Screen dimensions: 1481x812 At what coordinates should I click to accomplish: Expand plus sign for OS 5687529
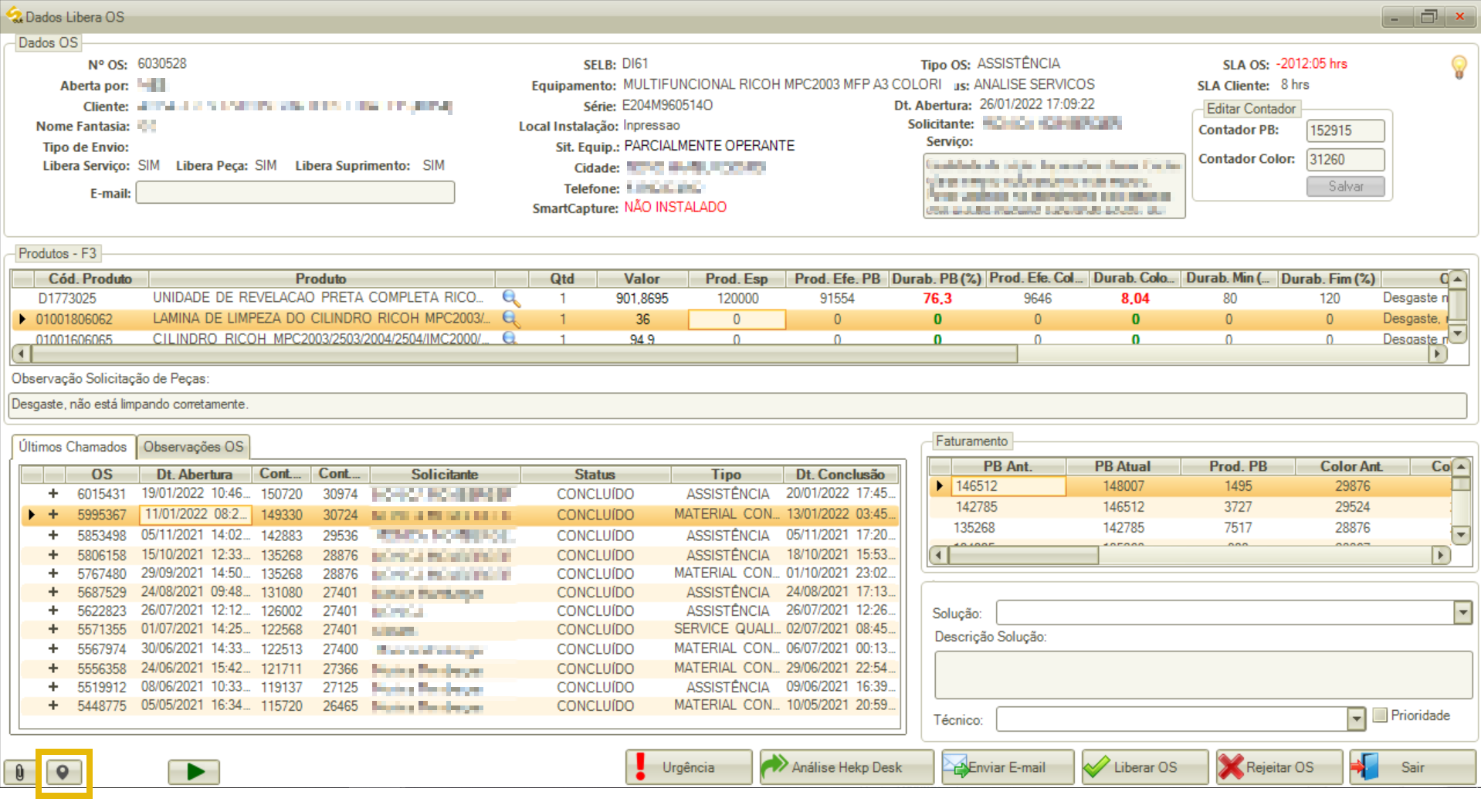pos(53,592)
